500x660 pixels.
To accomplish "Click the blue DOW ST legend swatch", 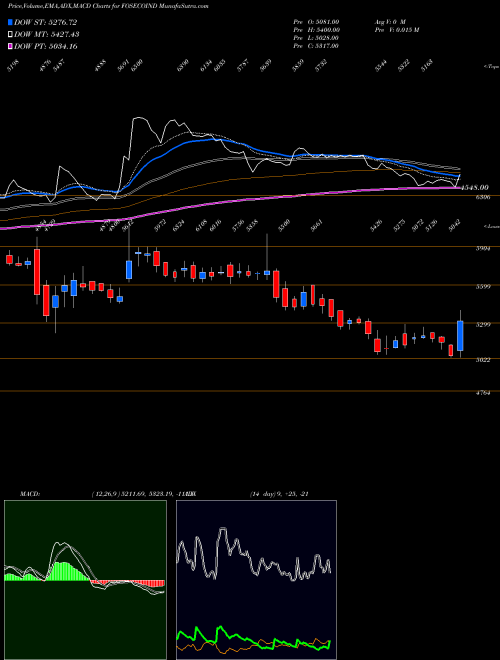I will (10, 22).
